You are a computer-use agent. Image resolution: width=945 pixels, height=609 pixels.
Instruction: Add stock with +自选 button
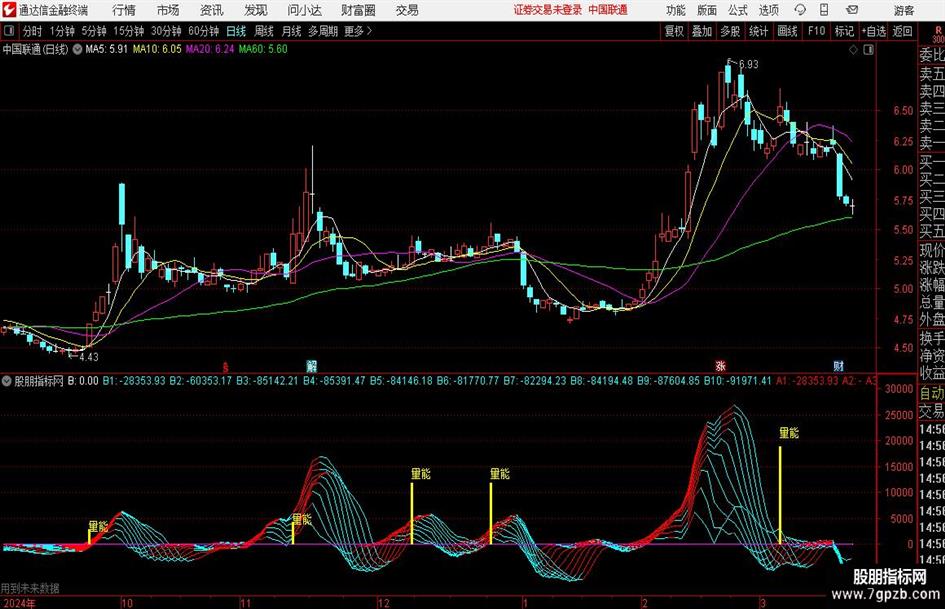874,31
